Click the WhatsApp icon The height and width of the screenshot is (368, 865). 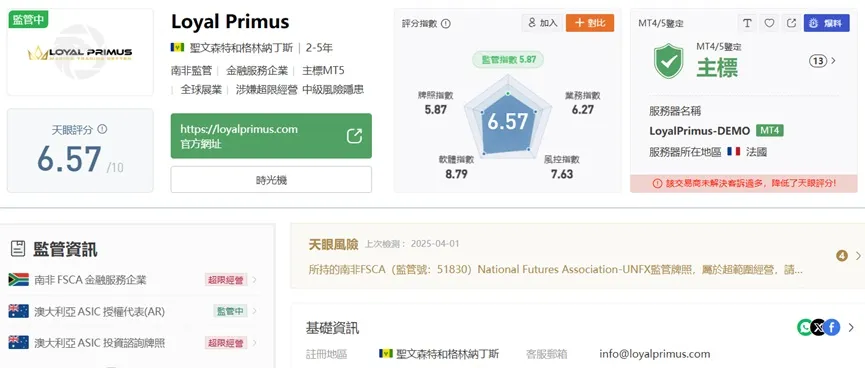click(x=805, y=327)
